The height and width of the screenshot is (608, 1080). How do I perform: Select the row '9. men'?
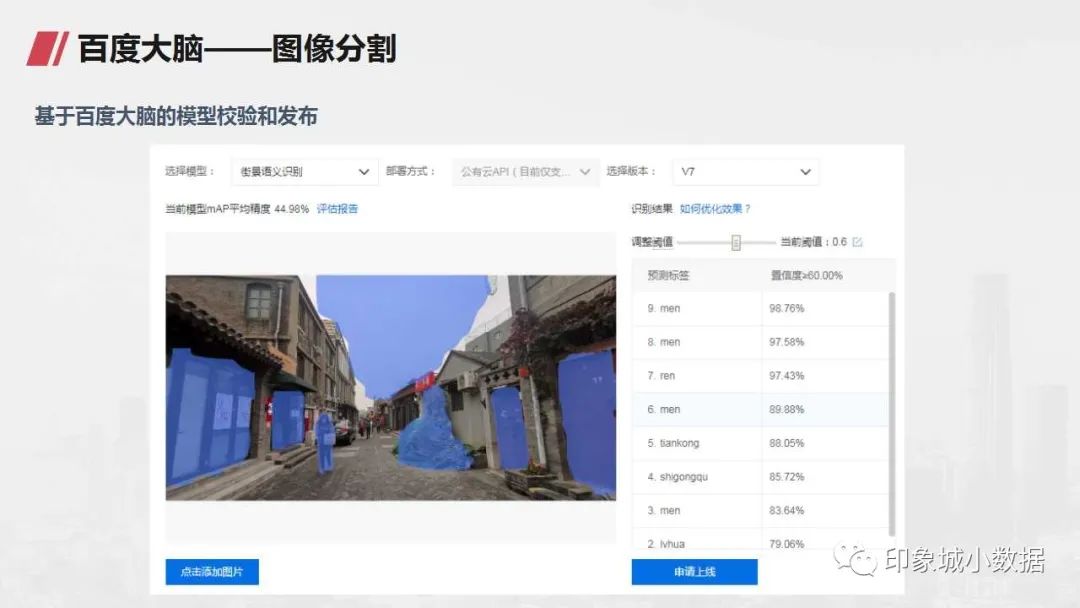click(x=760, y=308)
